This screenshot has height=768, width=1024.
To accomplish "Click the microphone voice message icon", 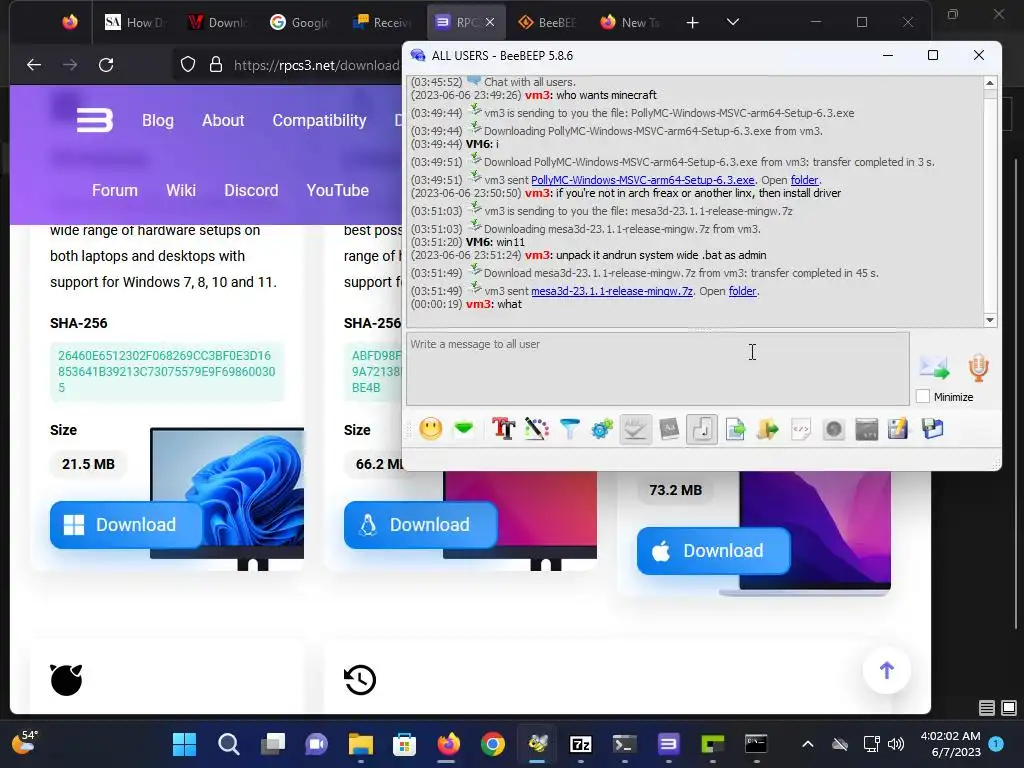I will coord(978,368).
